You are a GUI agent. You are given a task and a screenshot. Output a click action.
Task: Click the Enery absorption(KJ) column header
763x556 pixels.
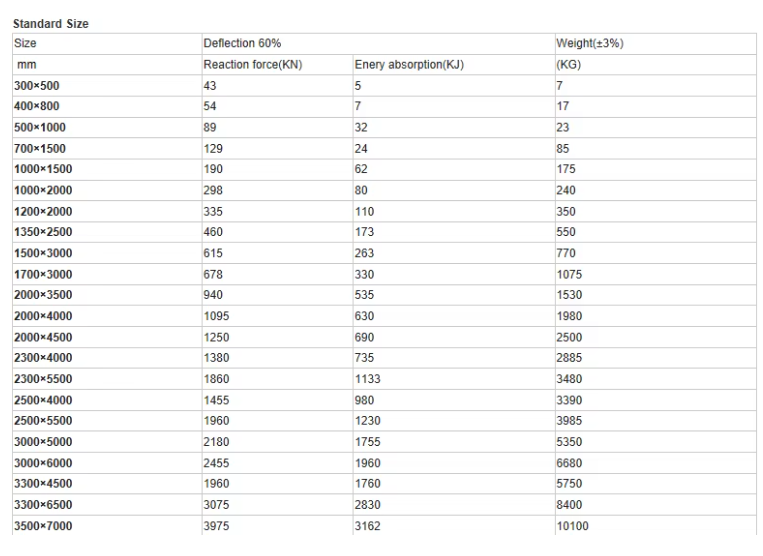(x=454, y=65)
